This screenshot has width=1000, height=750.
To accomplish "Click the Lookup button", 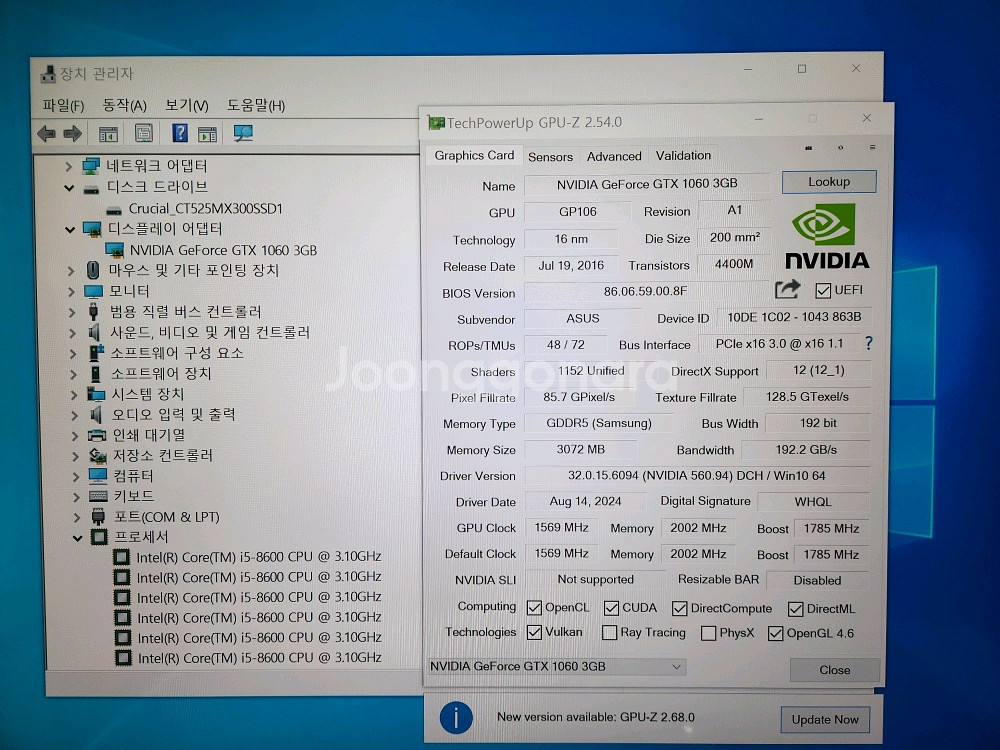I will (x=828, y=182).
